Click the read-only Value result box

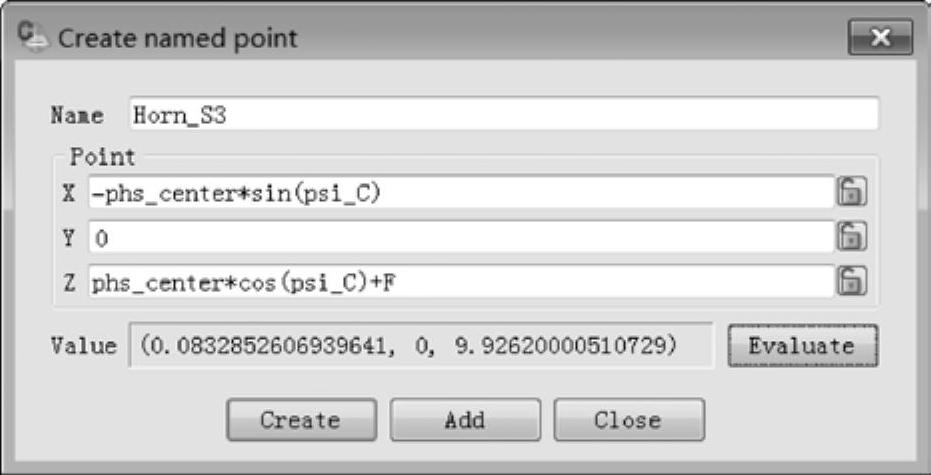421,345
